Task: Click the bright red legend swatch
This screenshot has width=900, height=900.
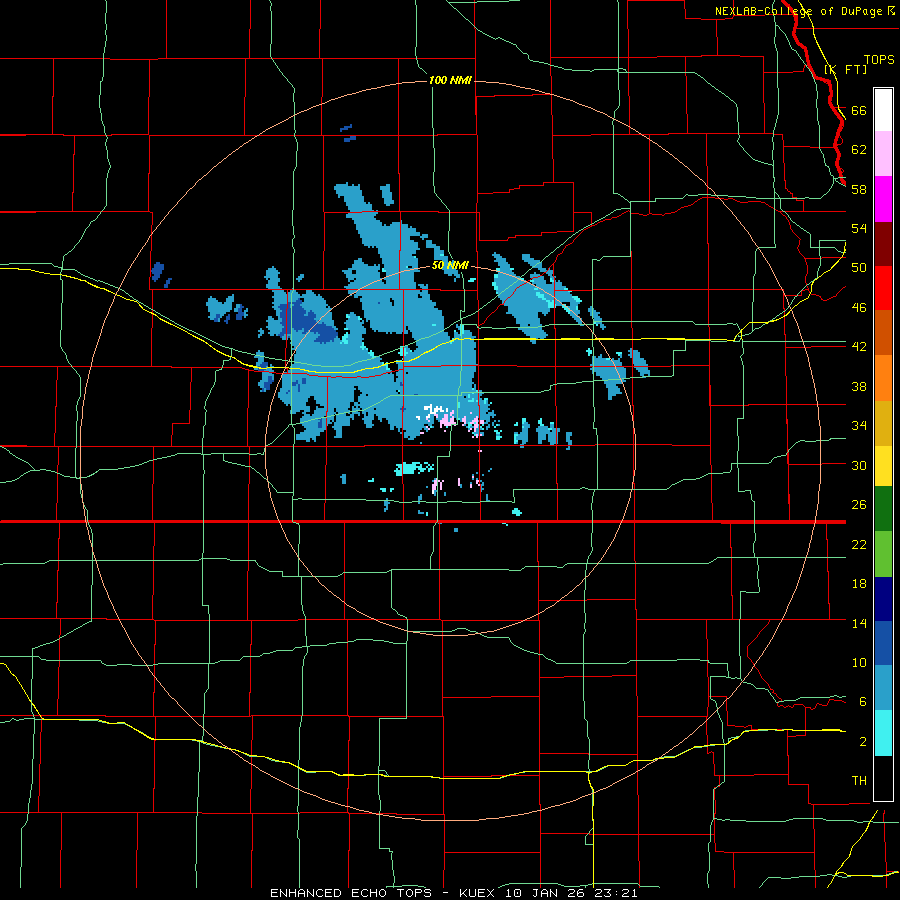Action: point(883,288)
